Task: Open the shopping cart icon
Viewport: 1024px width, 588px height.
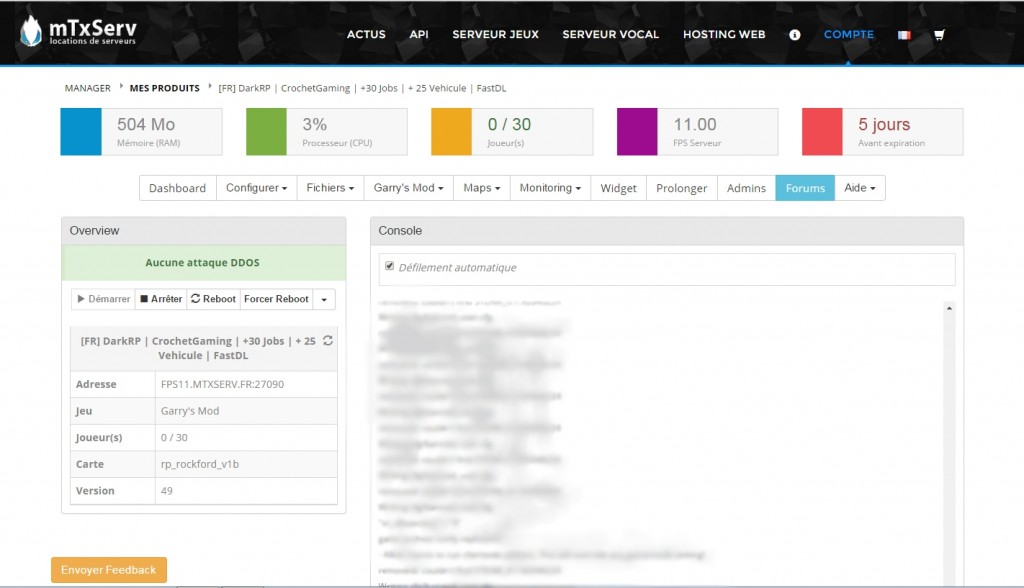Action: tap(939, 35)
